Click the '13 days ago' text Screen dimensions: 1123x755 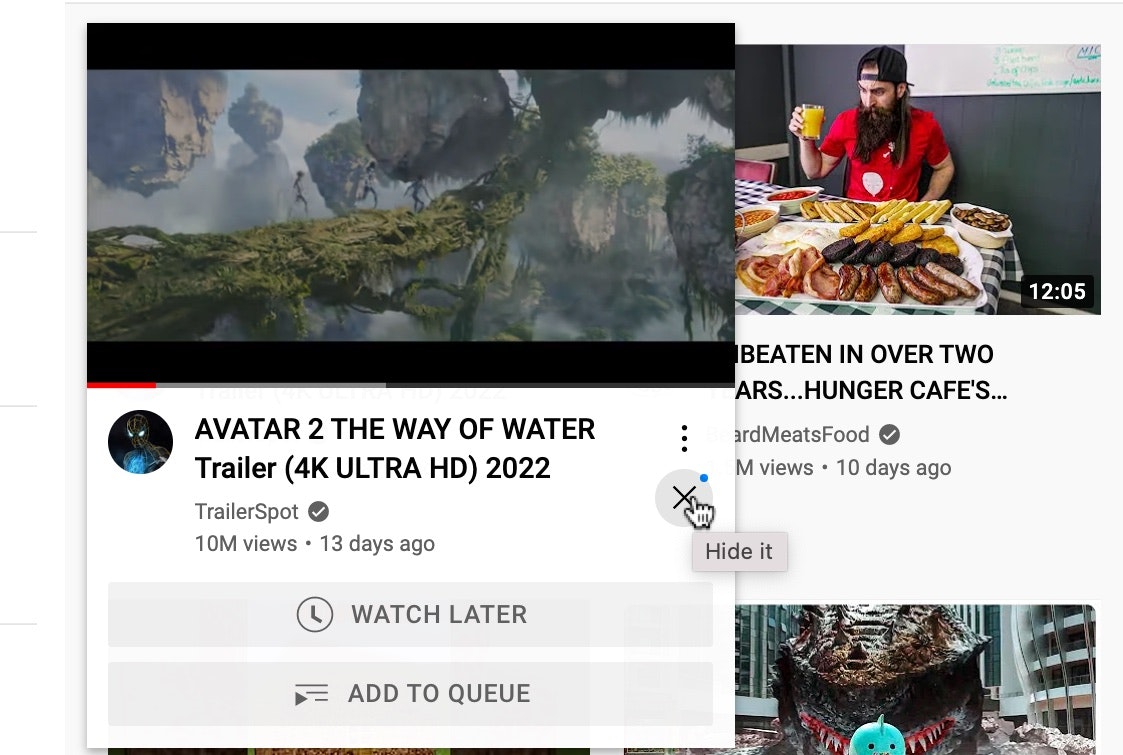pyautogui.click(x=377, y=544)
